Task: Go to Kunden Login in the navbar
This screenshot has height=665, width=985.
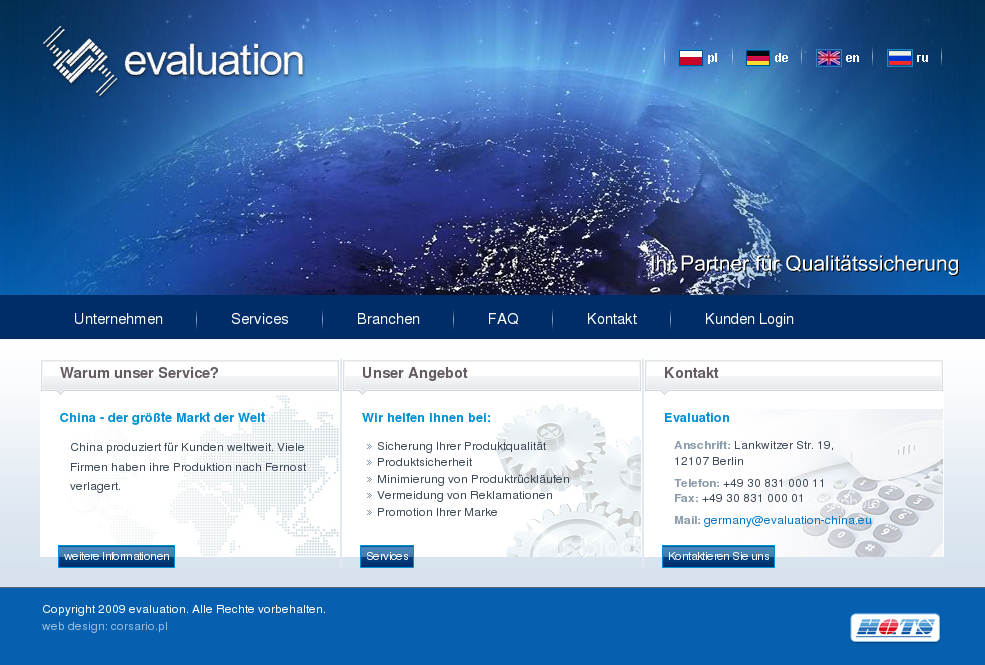Action: (749, 318)
